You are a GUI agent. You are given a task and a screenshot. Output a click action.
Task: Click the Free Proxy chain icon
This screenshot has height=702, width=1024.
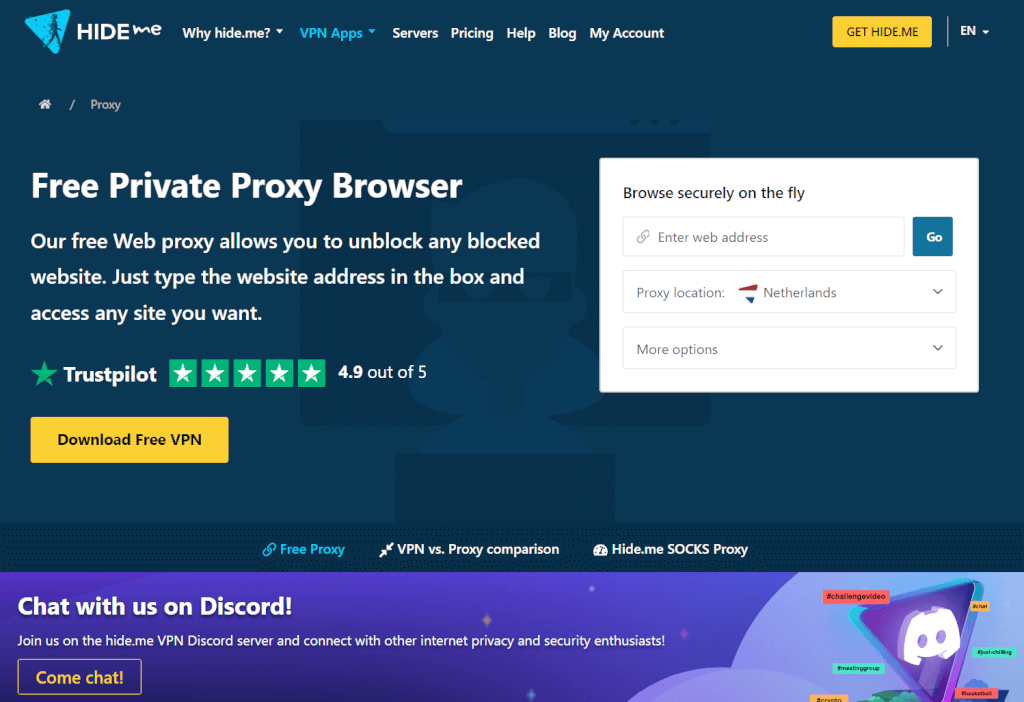point(269,549)
